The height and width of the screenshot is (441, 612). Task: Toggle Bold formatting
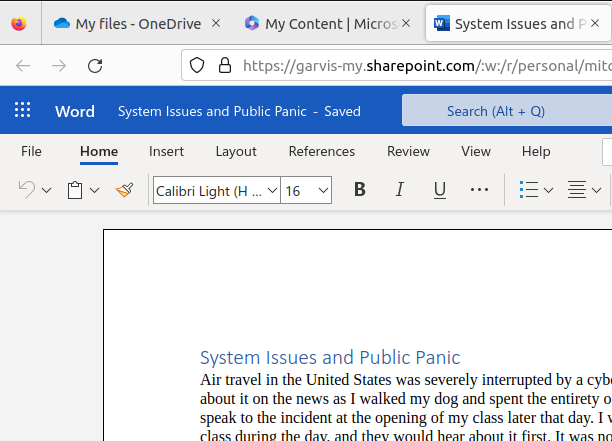[x=360, y=190]
